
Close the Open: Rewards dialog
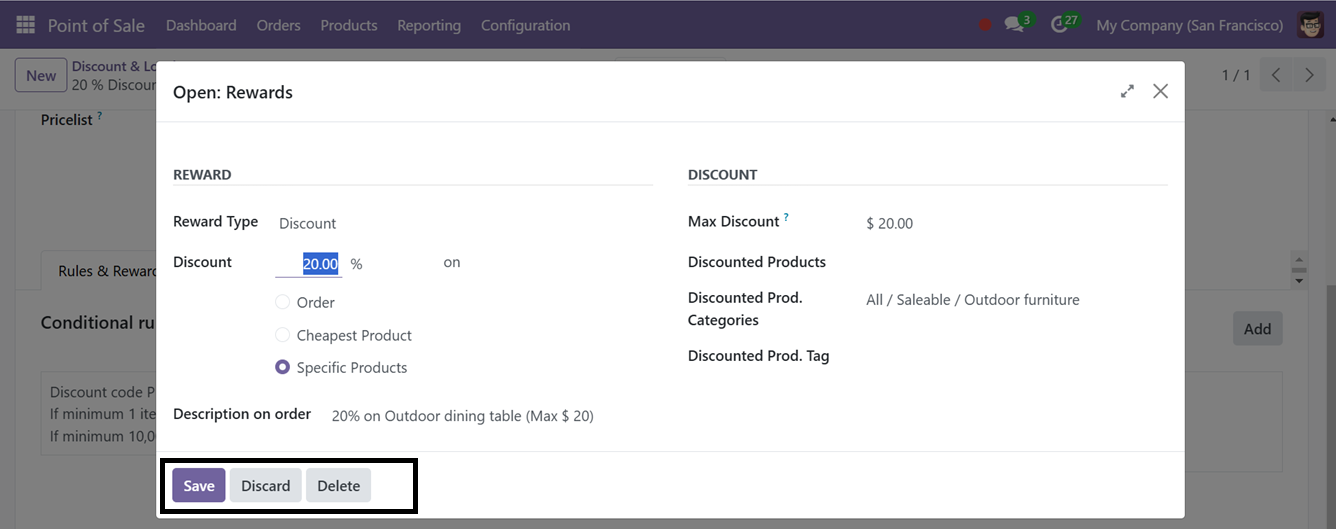coord(1160,91)
